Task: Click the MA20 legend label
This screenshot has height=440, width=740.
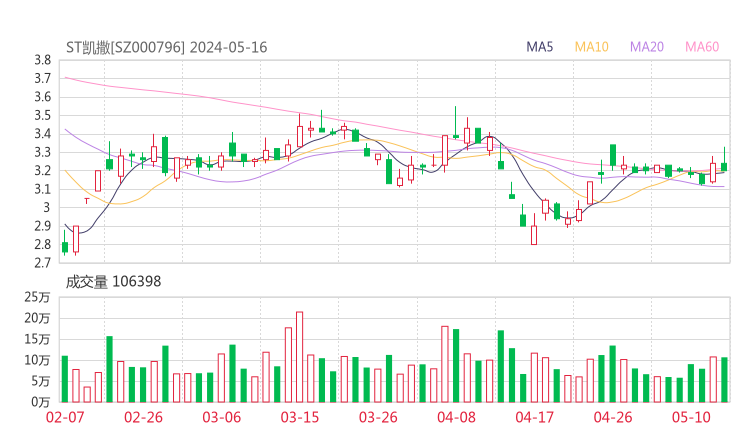Action: point(647,47)
